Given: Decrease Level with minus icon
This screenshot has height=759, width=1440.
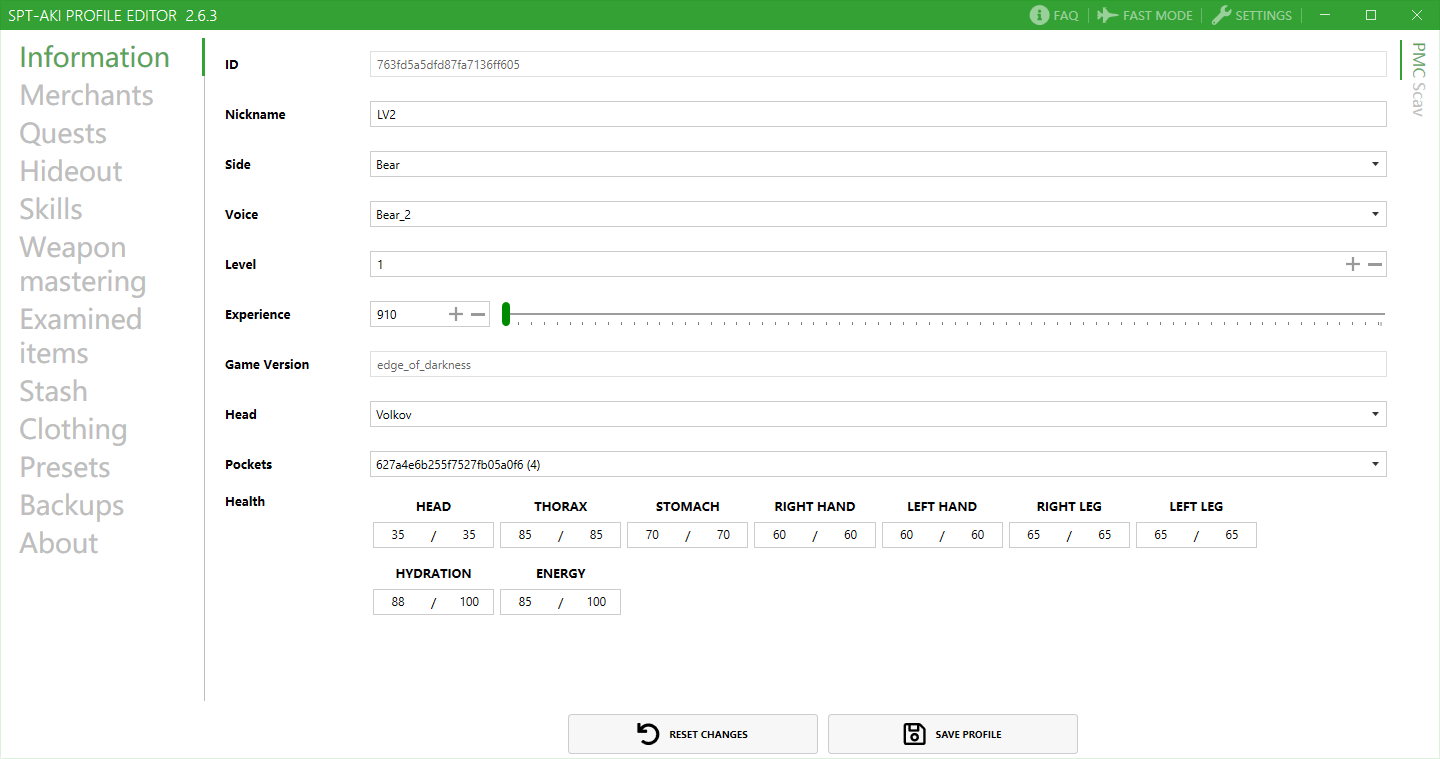Looking at the screenshot, I should pos(1375,264).
